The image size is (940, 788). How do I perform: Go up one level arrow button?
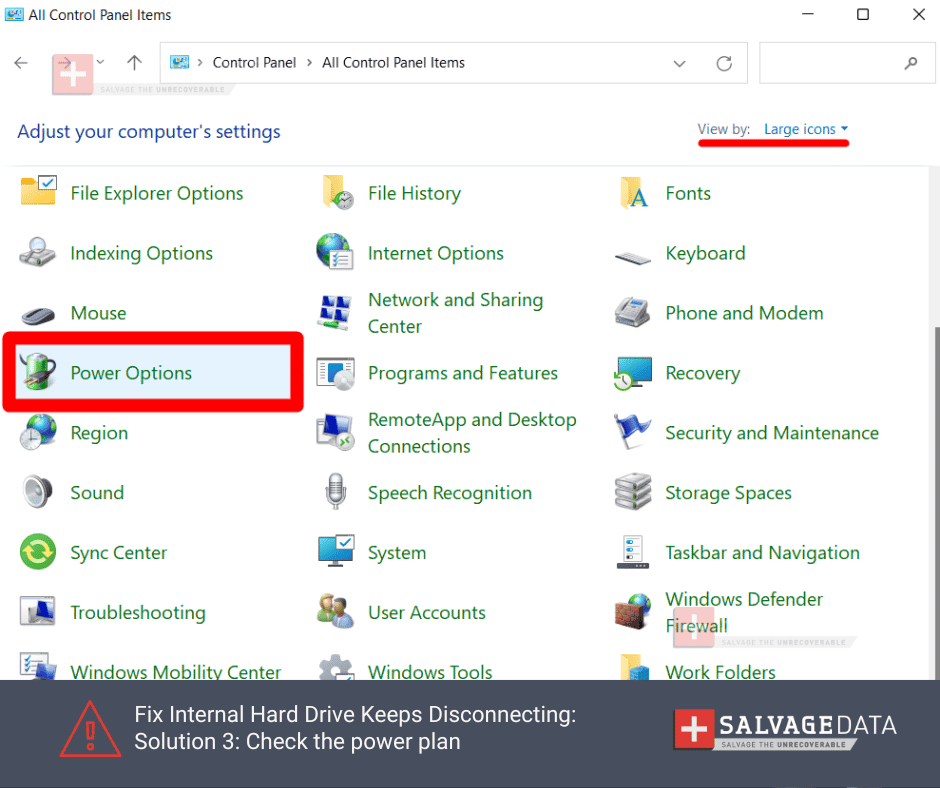point(134,62)
